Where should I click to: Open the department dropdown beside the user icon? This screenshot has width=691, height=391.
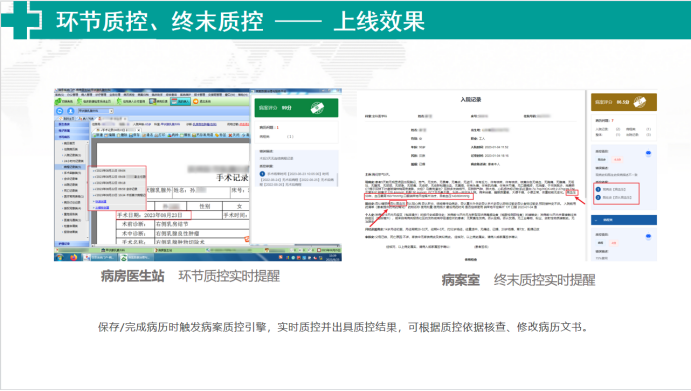coord(96,111)
